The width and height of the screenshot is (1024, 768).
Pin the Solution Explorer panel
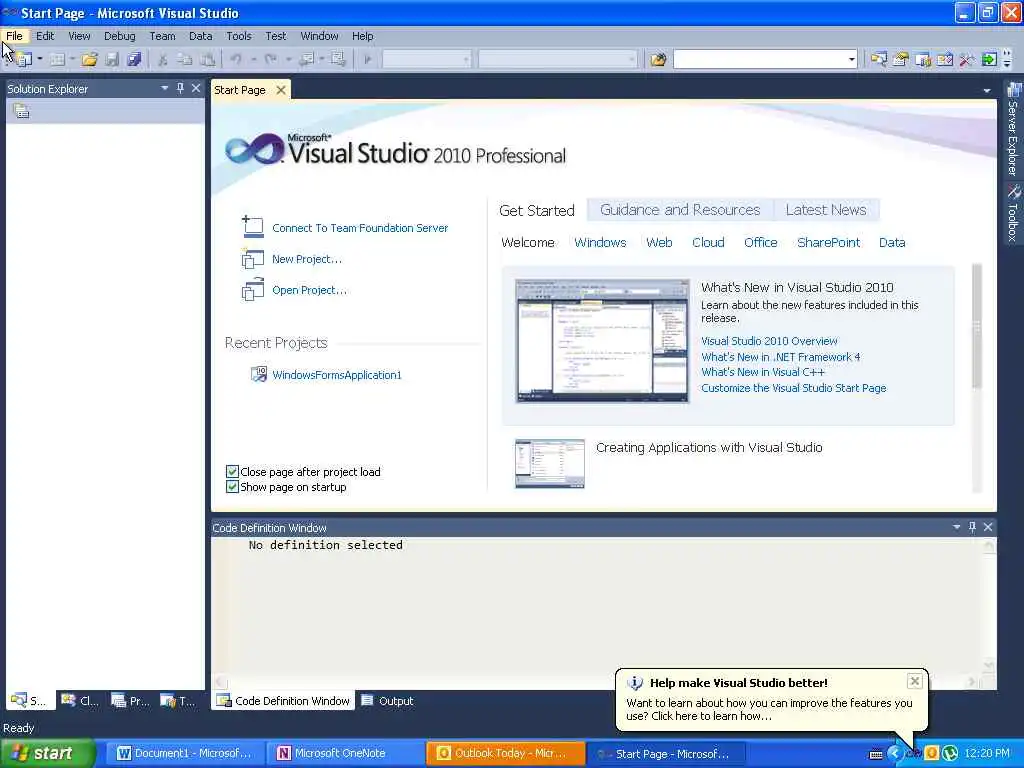(180, 88)
